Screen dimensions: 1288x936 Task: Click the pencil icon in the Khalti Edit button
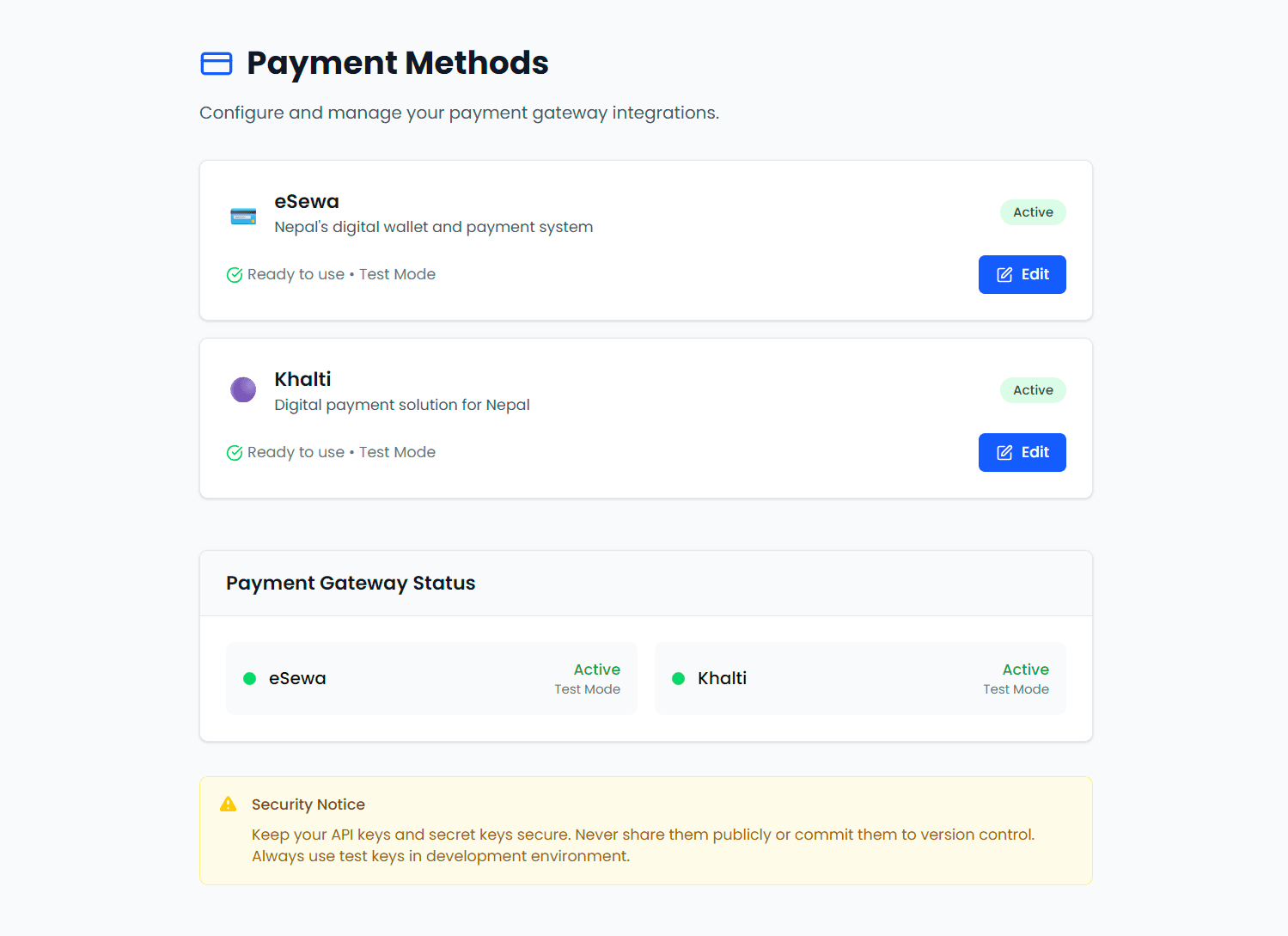(1004, 452)
